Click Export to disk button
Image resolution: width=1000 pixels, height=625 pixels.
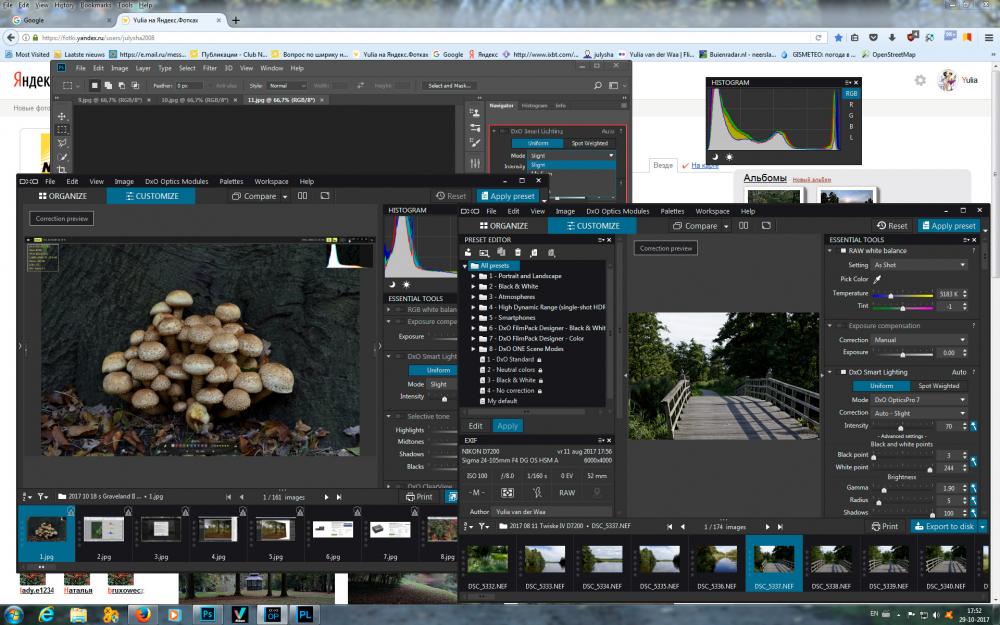pos(943,527)
